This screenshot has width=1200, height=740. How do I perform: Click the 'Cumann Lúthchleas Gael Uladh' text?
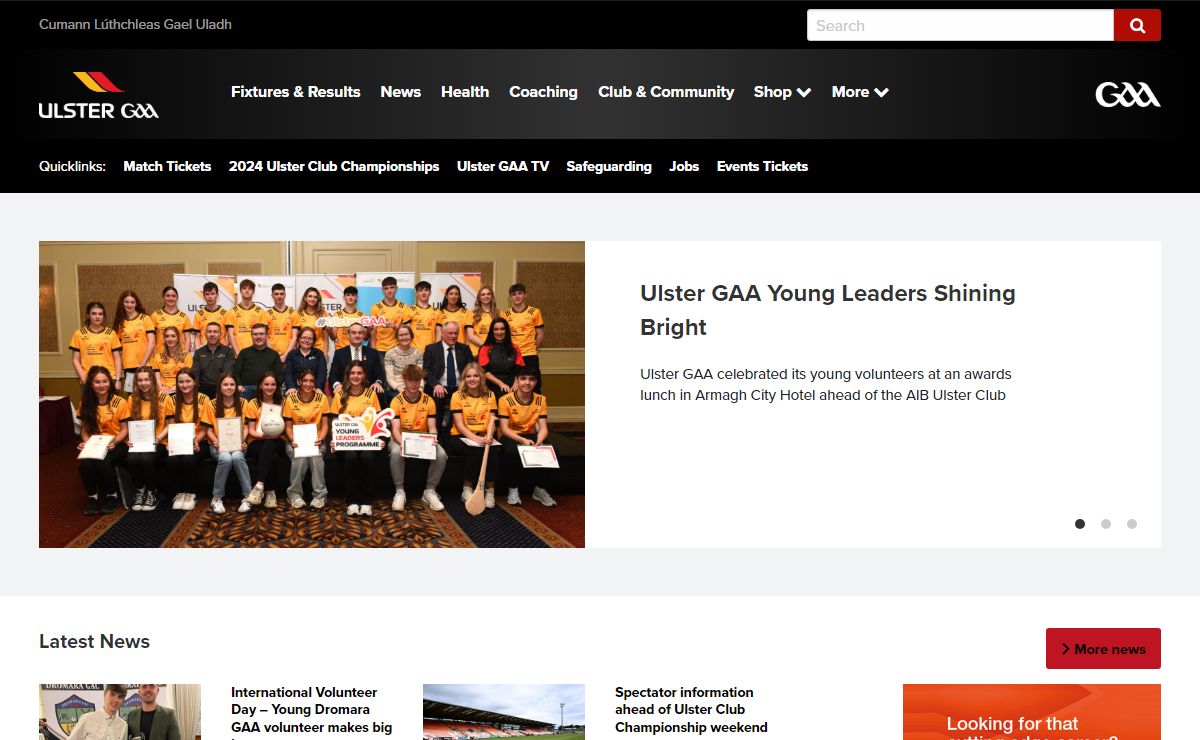135,24
